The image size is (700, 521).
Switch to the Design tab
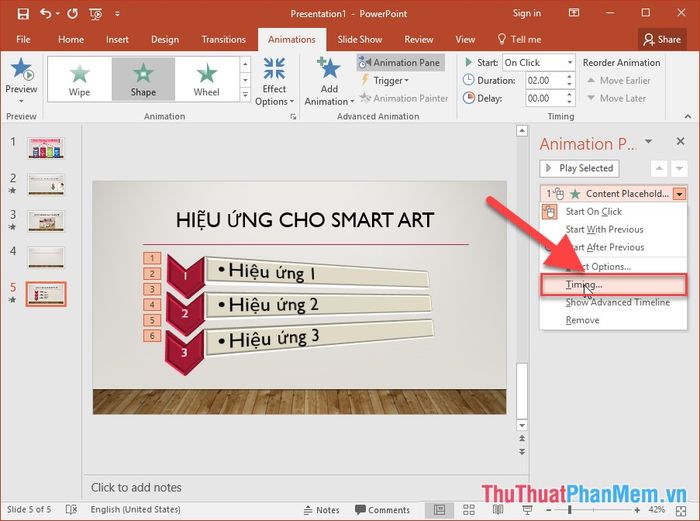[x=165, y=39]
